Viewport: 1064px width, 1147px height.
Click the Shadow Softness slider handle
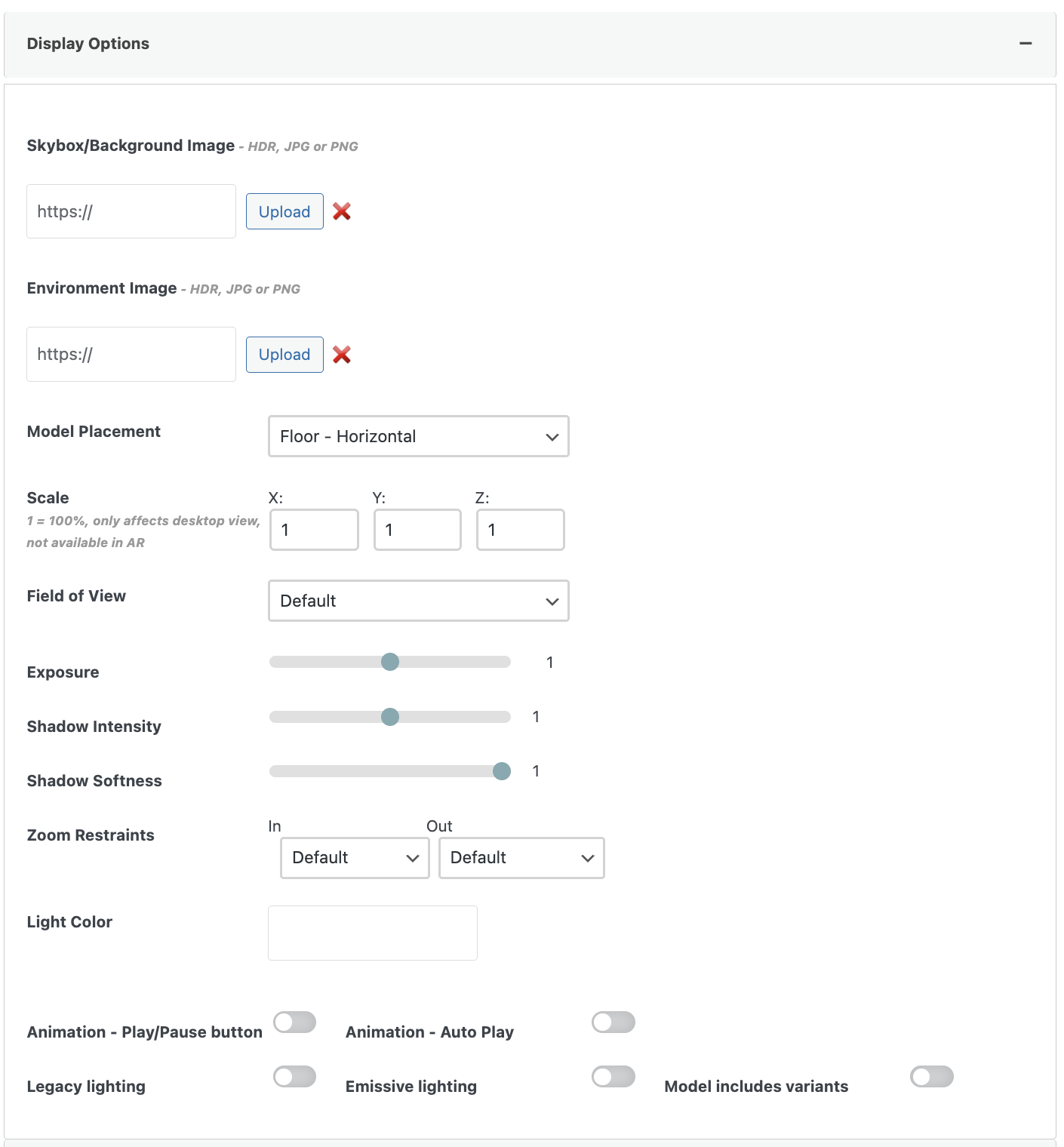tap(502, 771)
